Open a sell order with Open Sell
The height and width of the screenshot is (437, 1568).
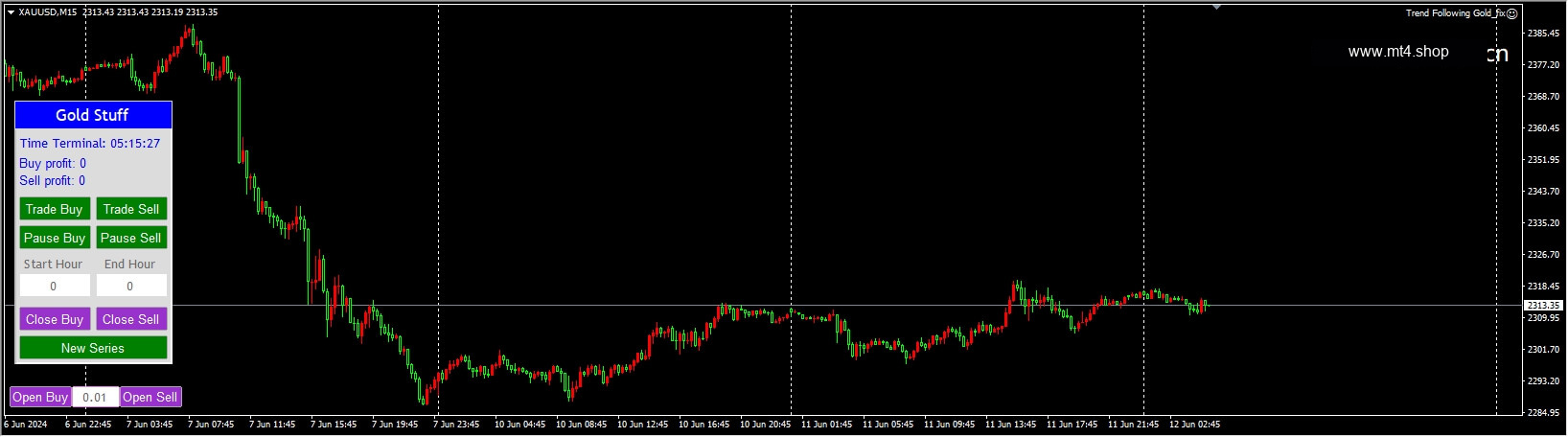[x=150, y=397]
